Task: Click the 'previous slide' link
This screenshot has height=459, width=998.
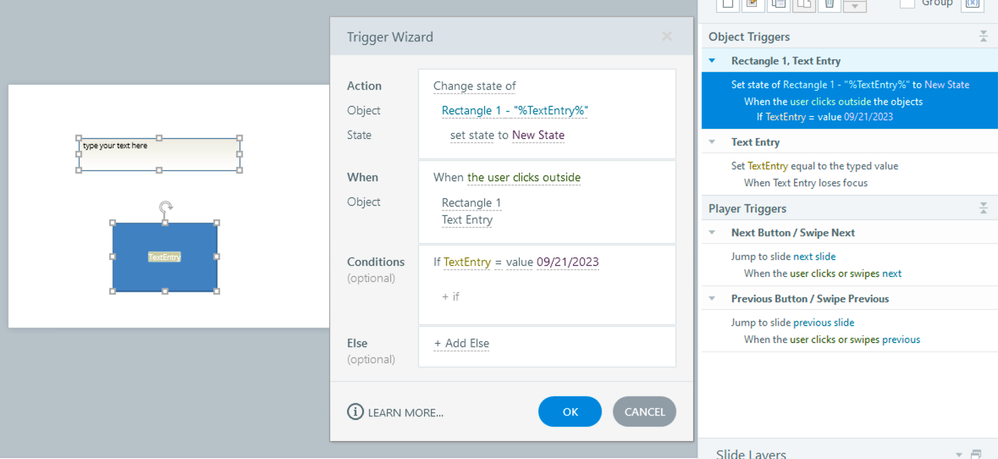Action: click(x=824, y=322)
